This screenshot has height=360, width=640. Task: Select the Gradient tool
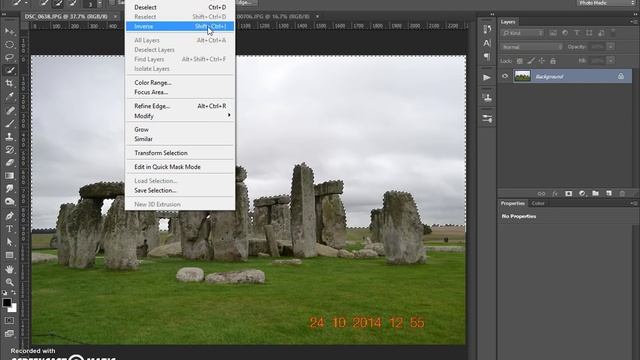9,176
